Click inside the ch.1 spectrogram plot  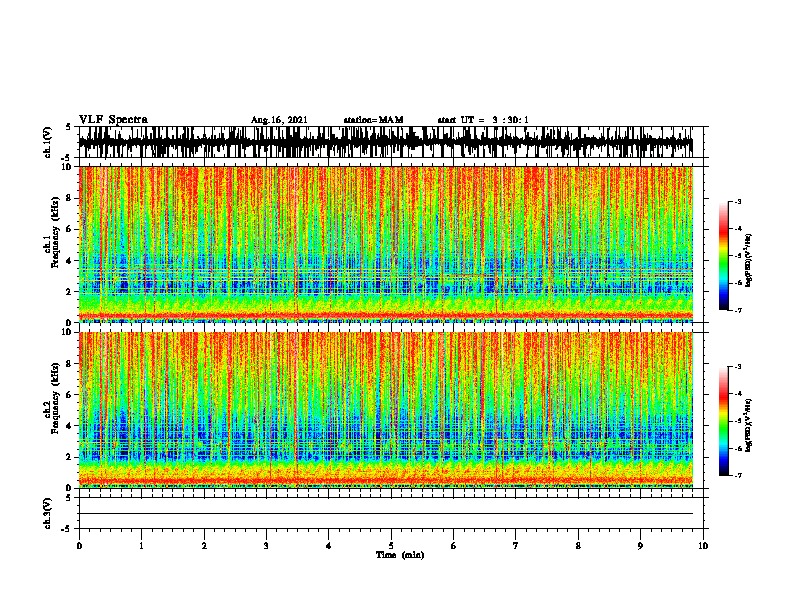point(386,244)
